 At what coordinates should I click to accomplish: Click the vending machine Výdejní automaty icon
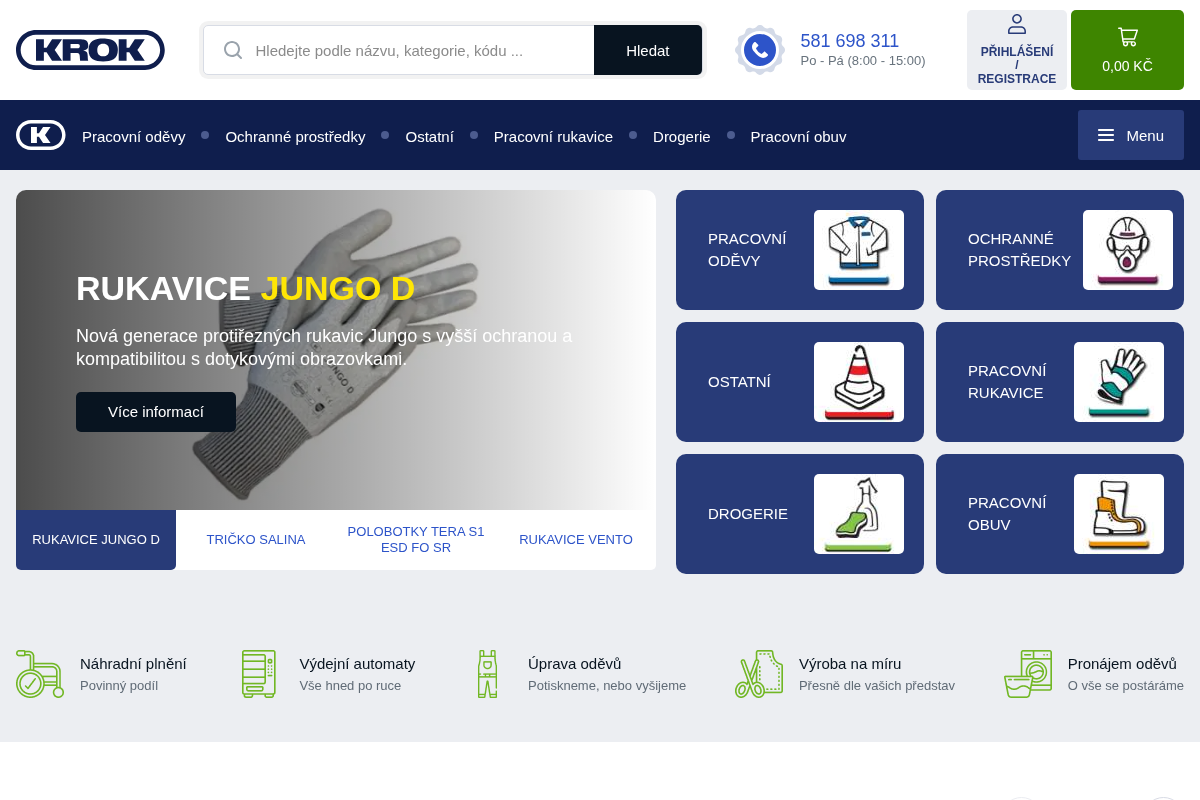259,674
